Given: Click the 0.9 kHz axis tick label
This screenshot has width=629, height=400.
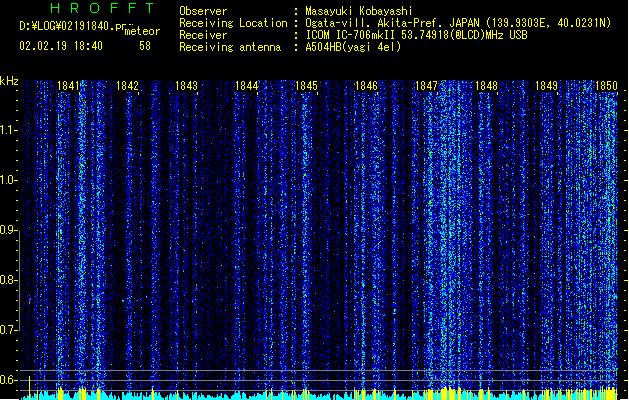Looking at the screenshot, I should 8,230.
